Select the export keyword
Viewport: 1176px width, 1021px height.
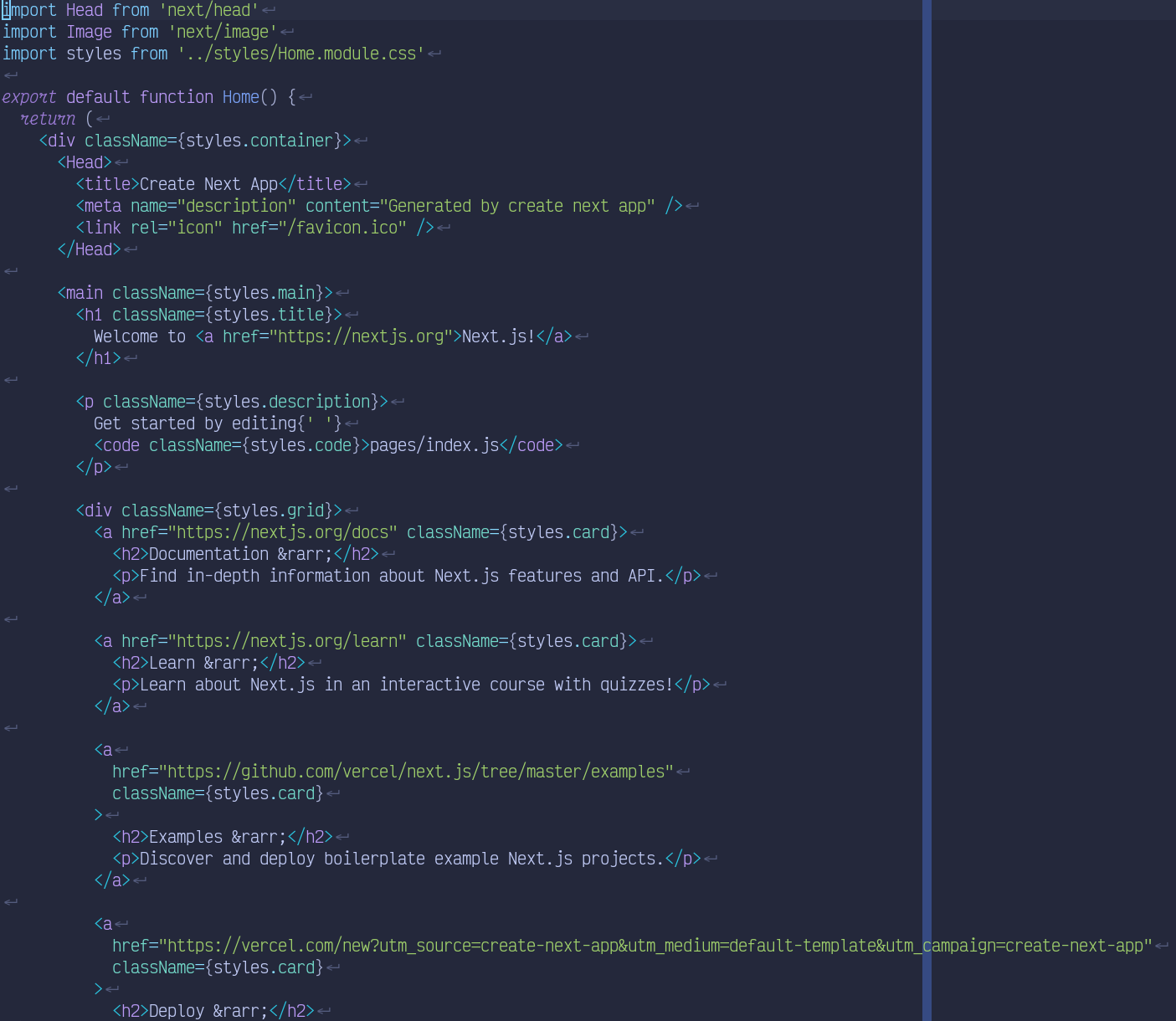coord(29,97)
